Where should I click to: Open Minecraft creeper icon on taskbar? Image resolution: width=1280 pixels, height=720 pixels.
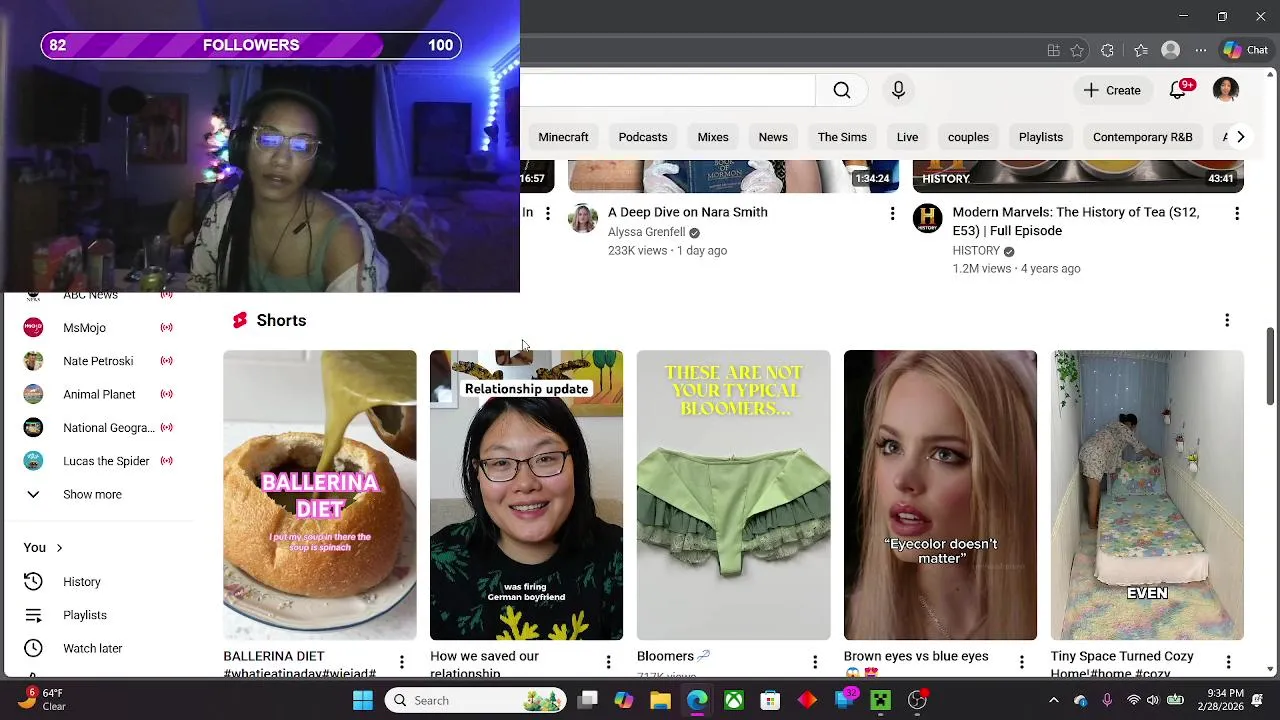click(880, 700)
